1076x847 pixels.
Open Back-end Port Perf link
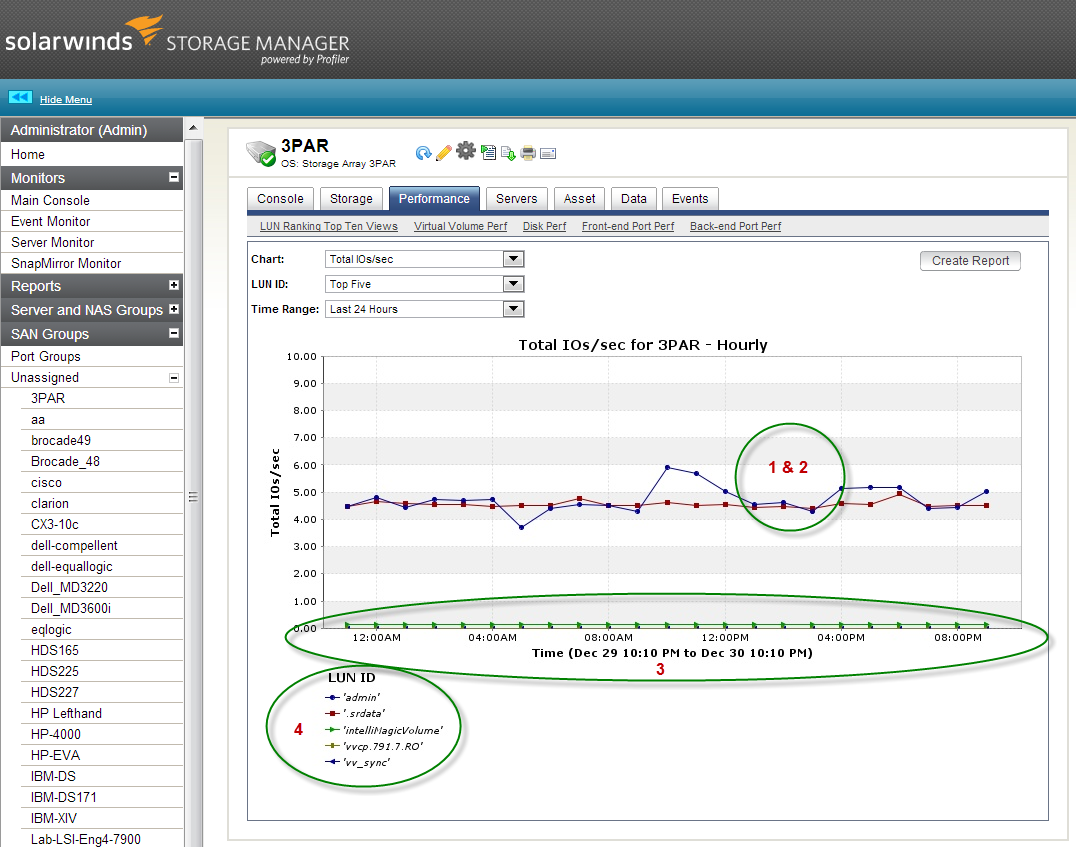[736, 226]
